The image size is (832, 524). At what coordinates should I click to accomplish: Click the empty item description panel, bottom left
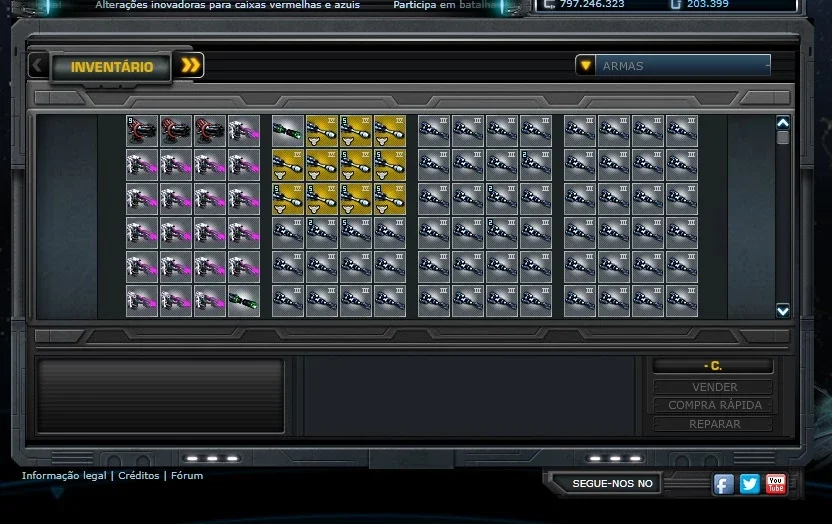160,396
